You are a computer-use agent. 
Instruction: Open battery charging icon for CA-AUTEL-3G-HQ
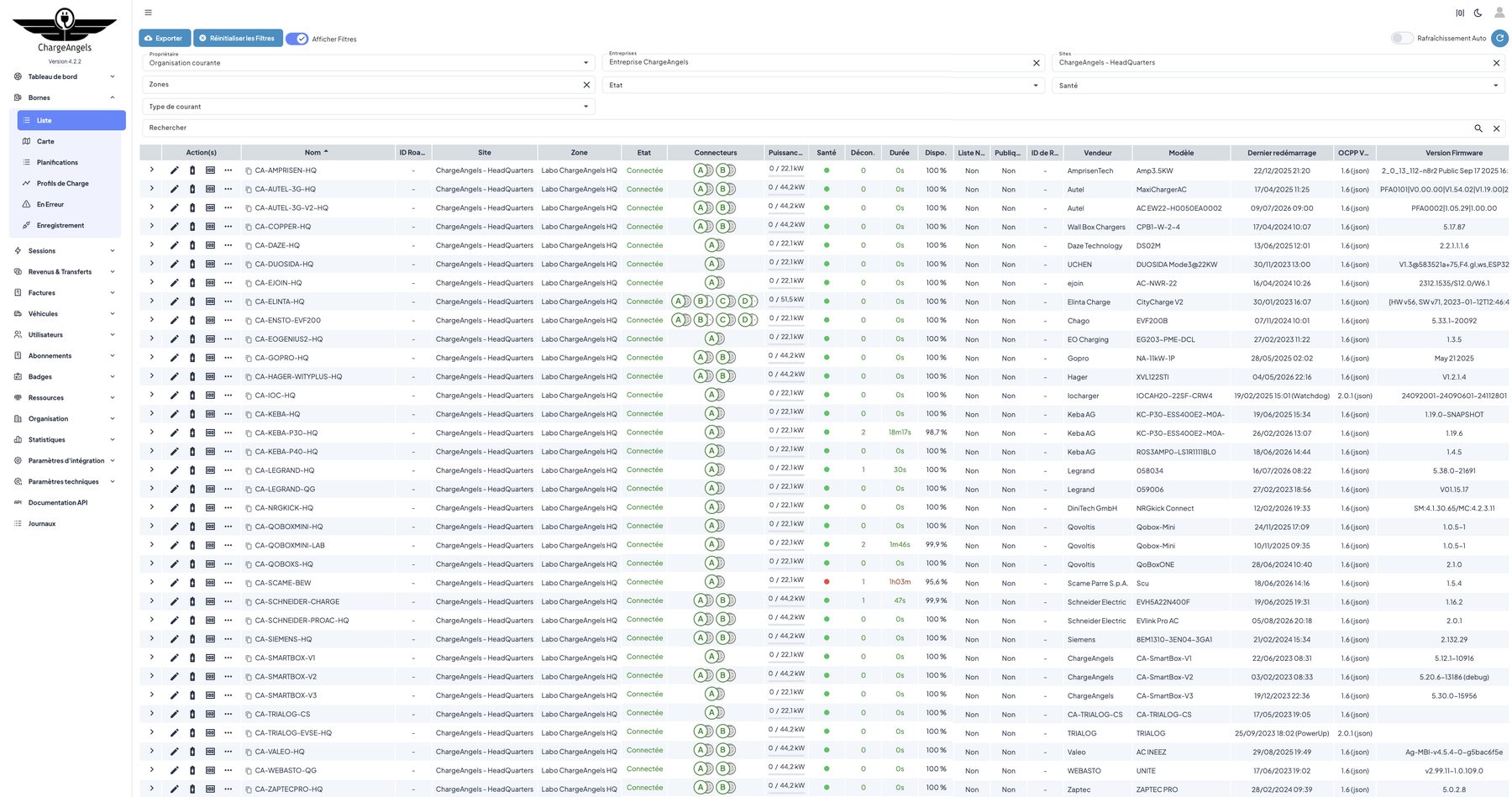point(192,189)
